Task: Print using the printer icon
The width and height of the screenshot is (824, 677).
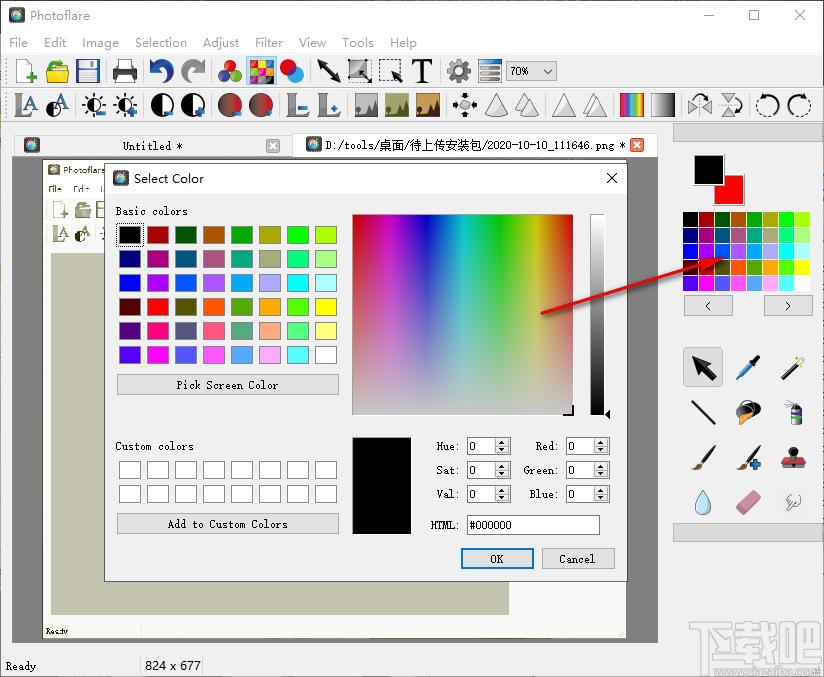Action: 125,71
